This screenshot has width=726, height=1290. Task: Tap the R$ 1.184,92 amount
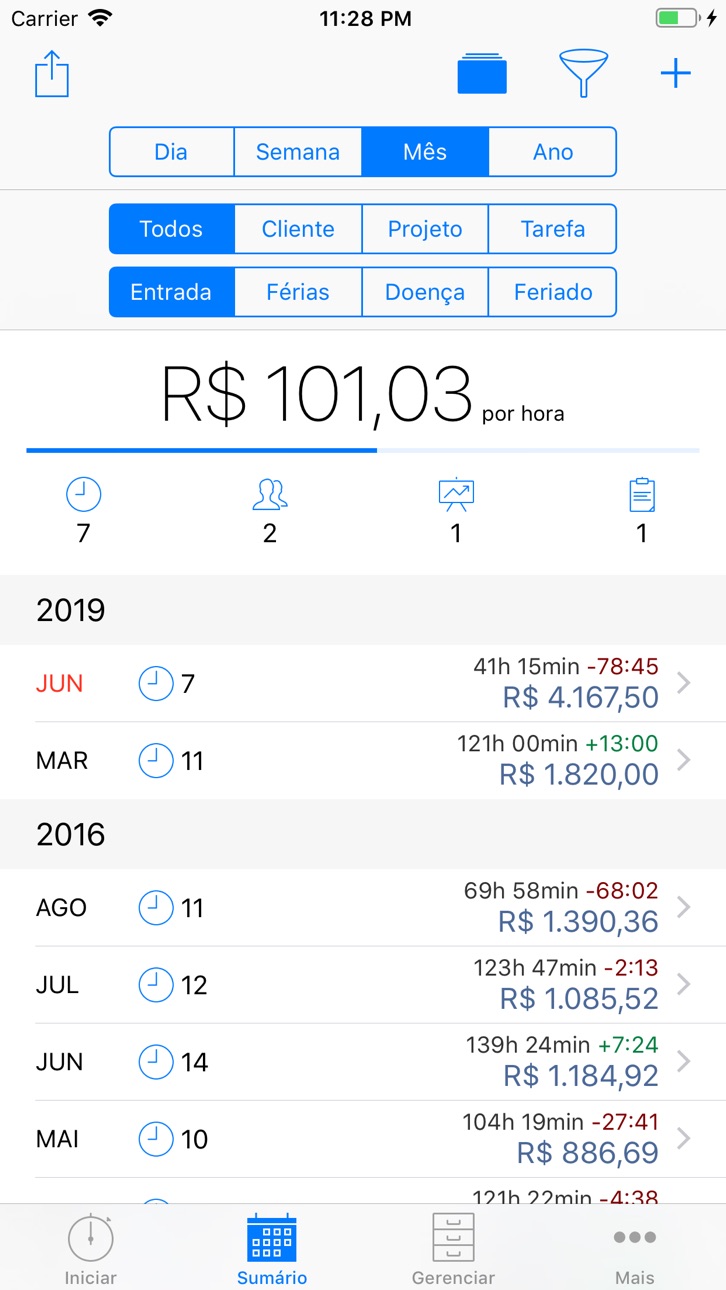[x=581, y=1075]
